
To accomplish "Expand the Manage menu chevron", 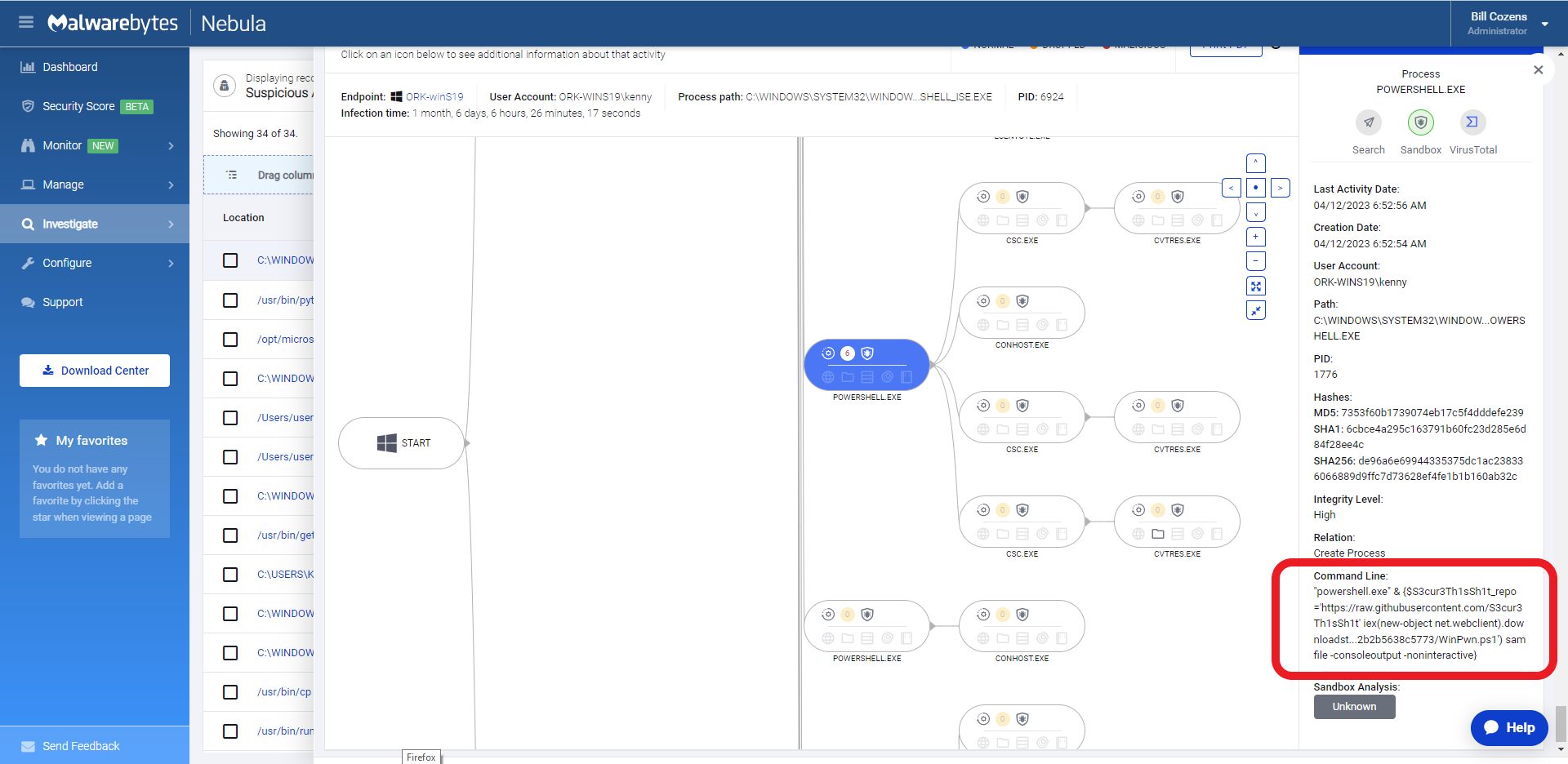I will click(171, 184).
